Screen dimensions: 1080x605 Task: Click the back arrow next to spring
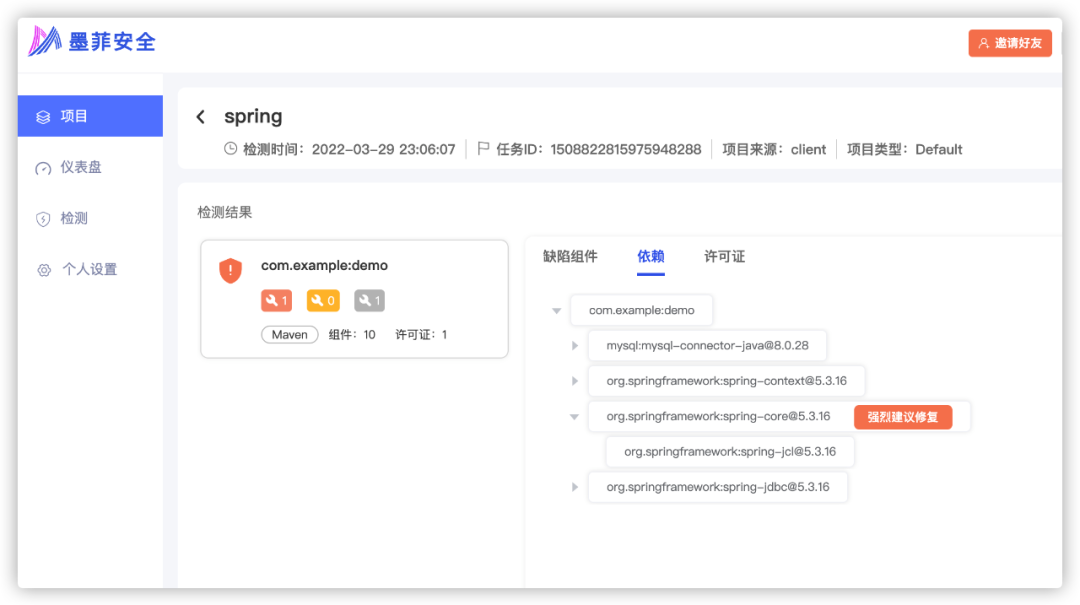coord(201,117)
